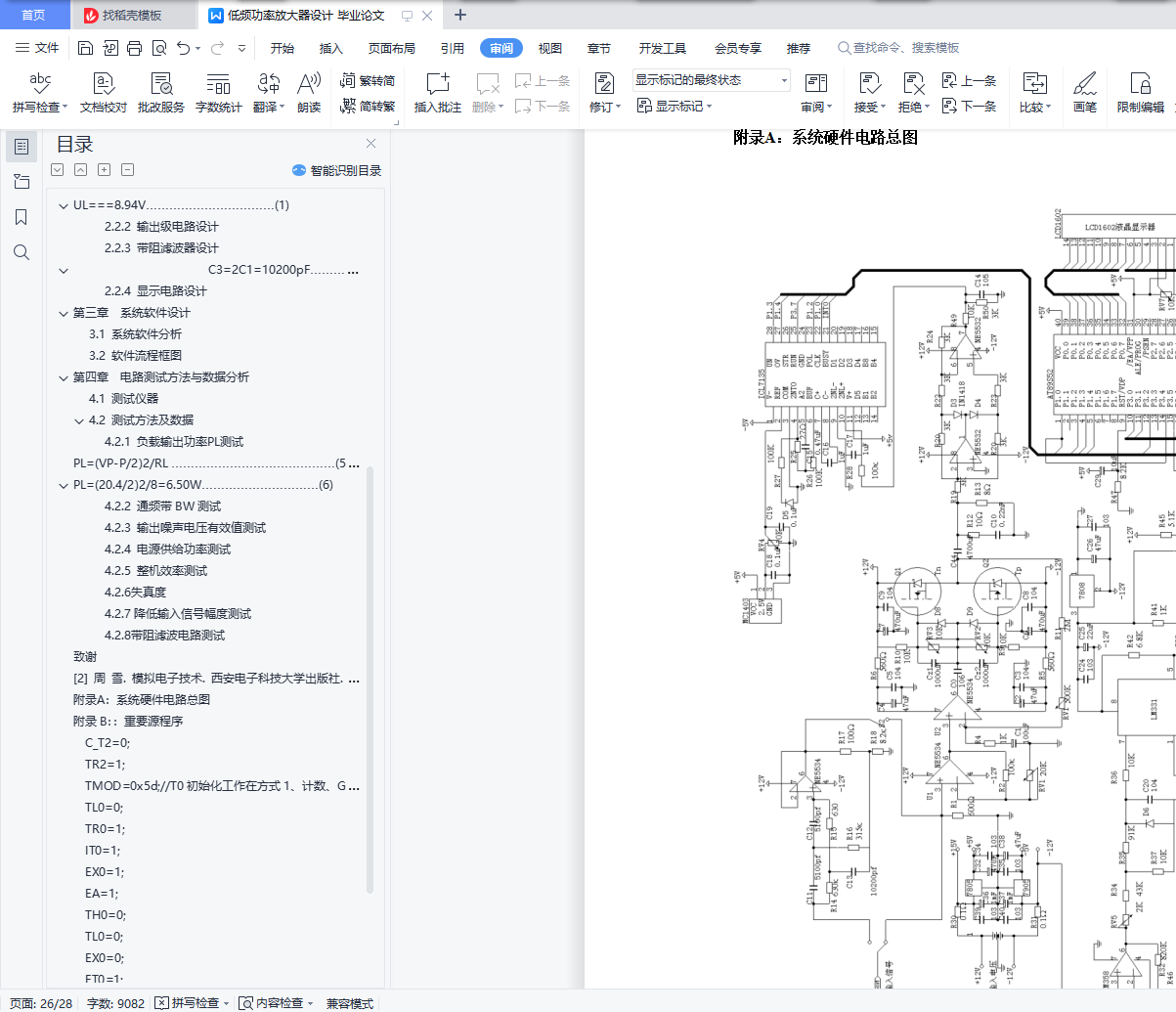Image resolution: width=1176 pixels, height=1012 pixels.
Task: Open the 字数统计 word count tool
Action: [218, 93]
